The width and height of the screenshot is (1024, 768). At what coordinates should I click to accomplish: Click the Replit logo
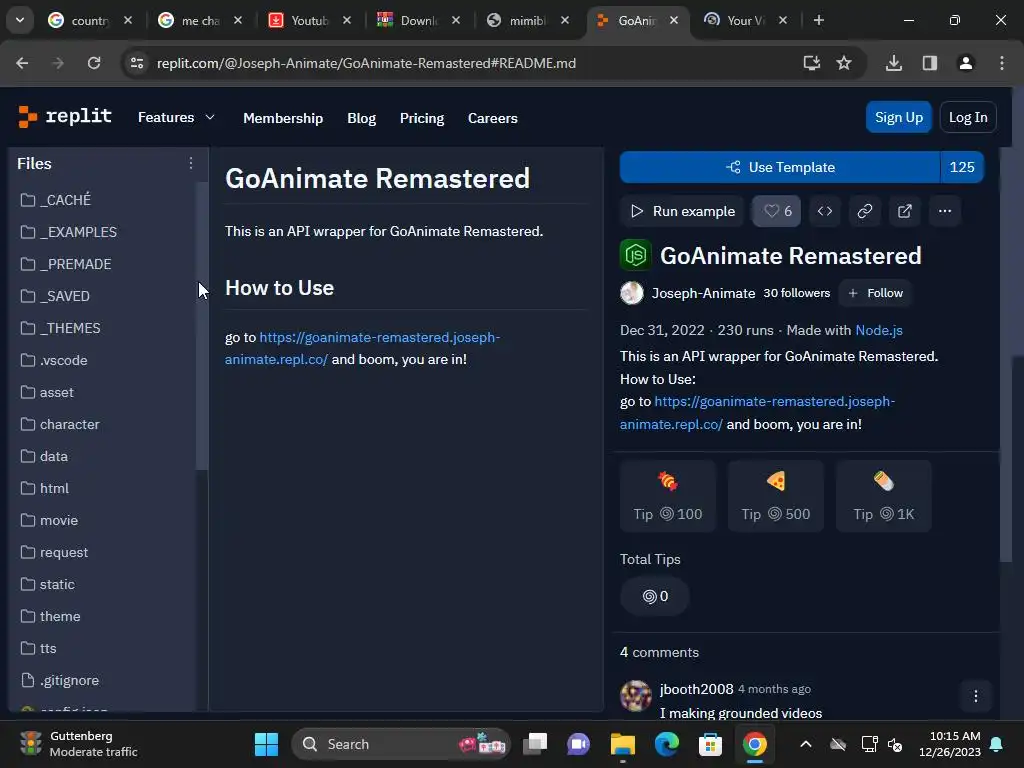point(65,117)
